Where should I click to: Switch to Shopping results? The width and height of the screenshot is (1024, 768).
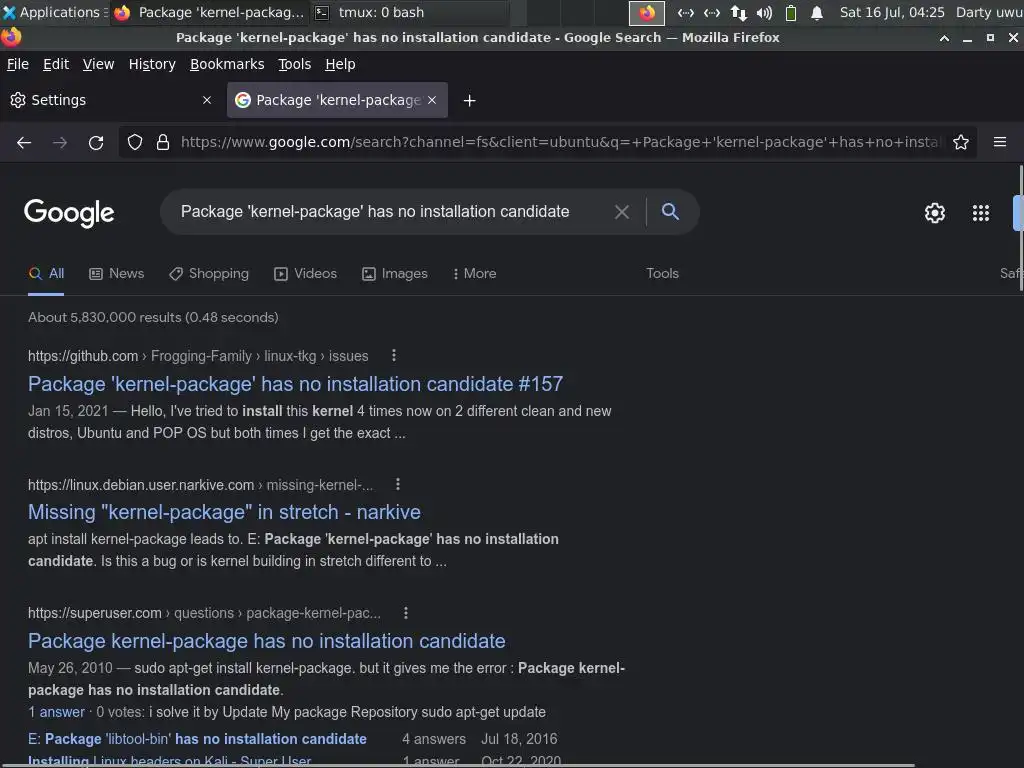209,274
